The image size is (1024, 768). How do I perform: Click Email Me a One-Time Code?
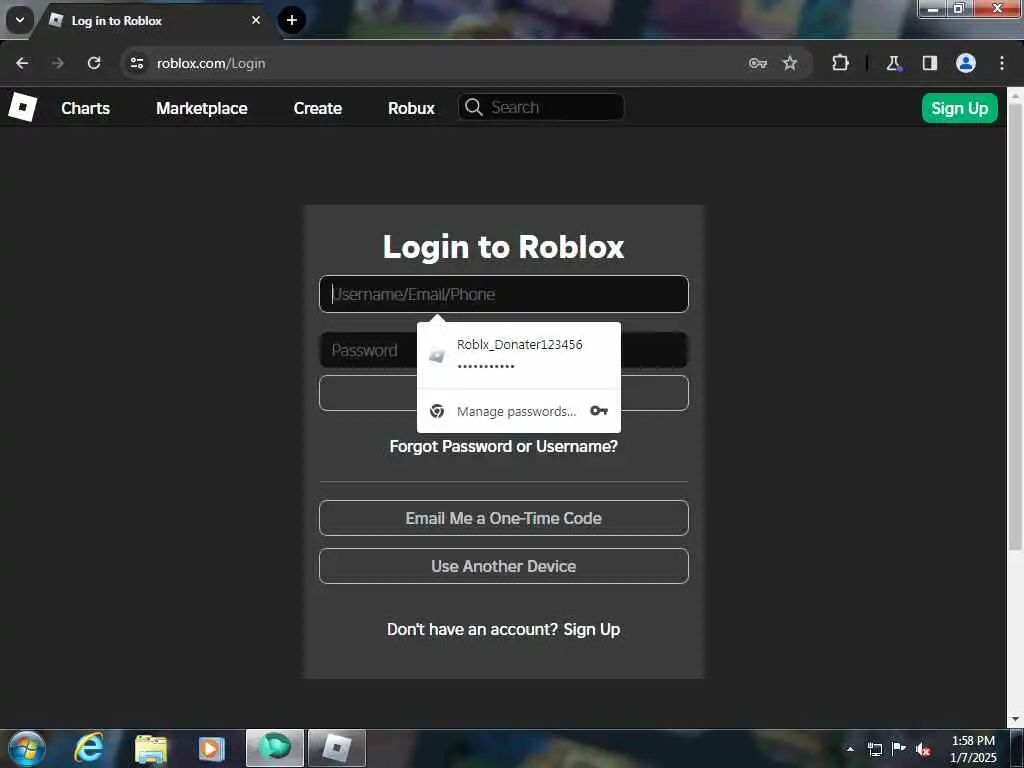click(x=504, y=518)
